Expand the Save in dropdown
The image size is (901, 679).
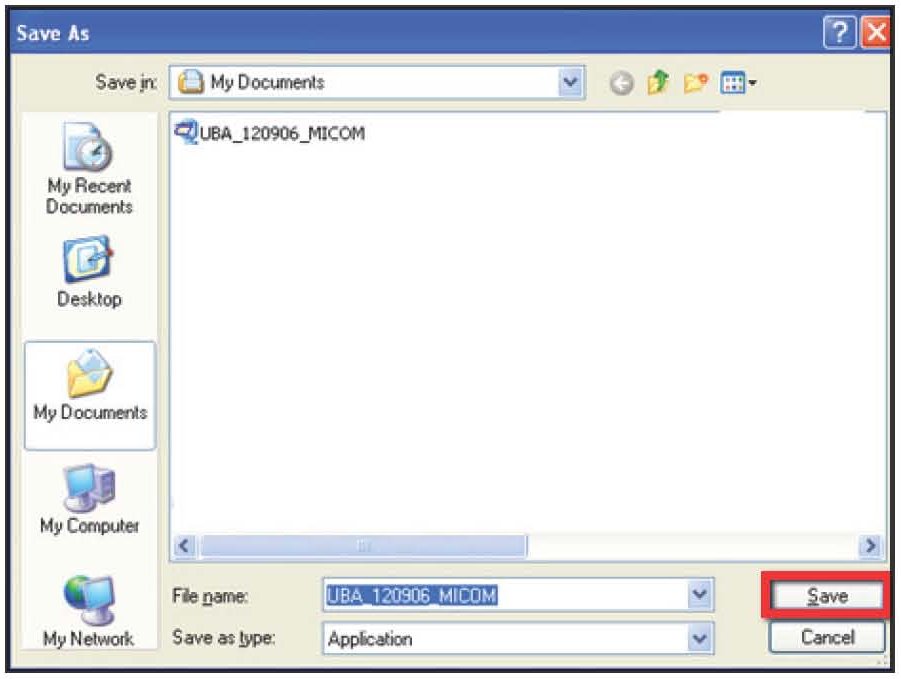569,83
